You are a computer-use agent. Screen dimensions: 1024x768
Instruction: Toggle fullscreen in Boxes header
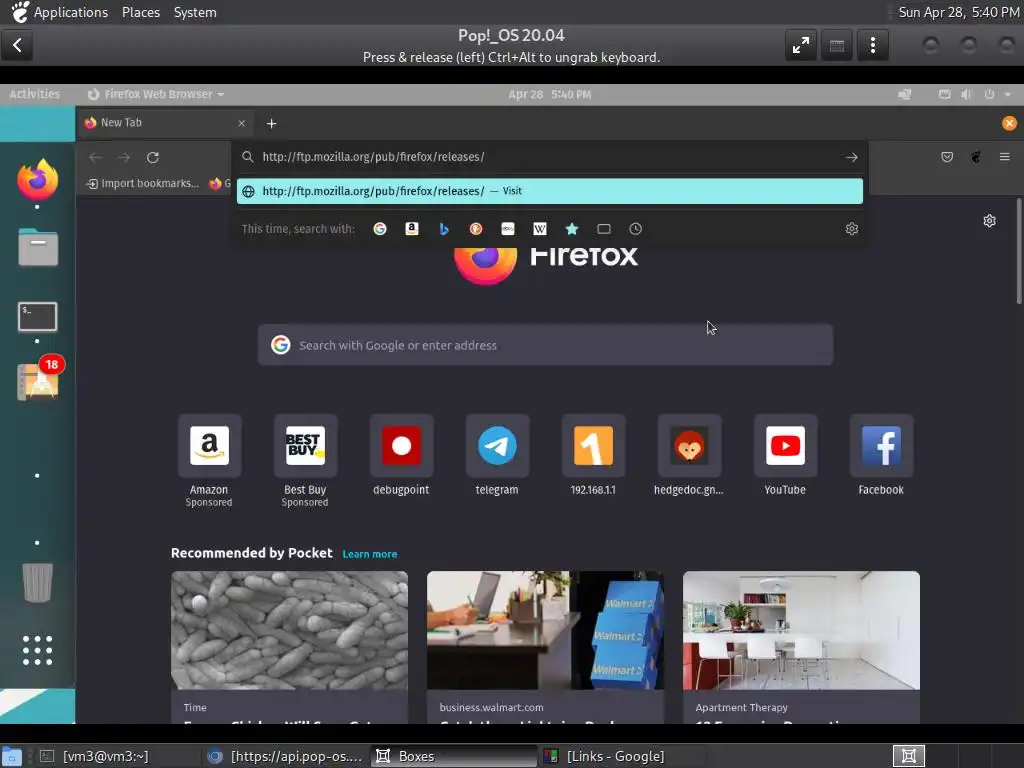click(x=801, y=45)
